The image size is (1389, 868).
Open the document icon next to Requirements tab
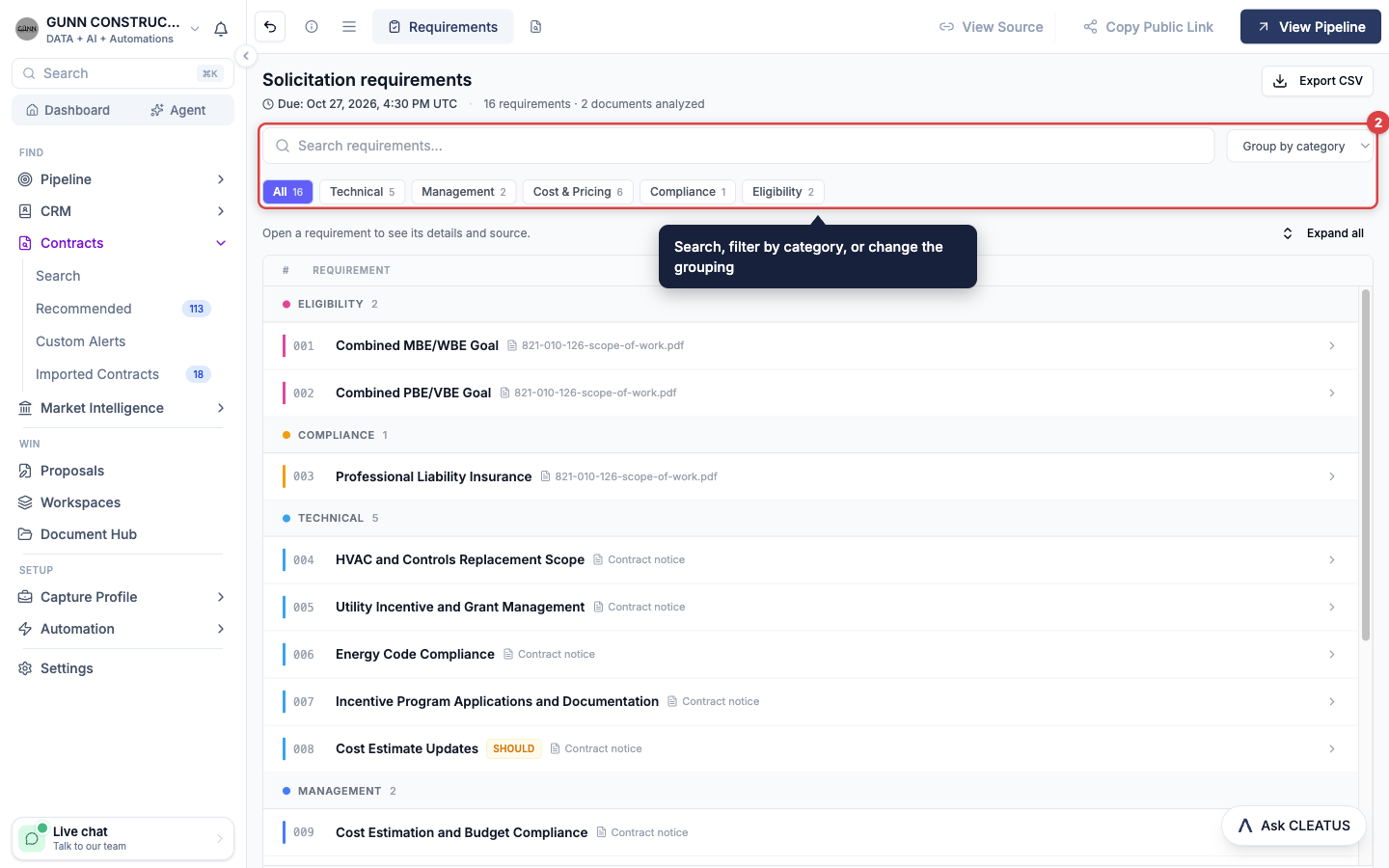pos(536,27)
